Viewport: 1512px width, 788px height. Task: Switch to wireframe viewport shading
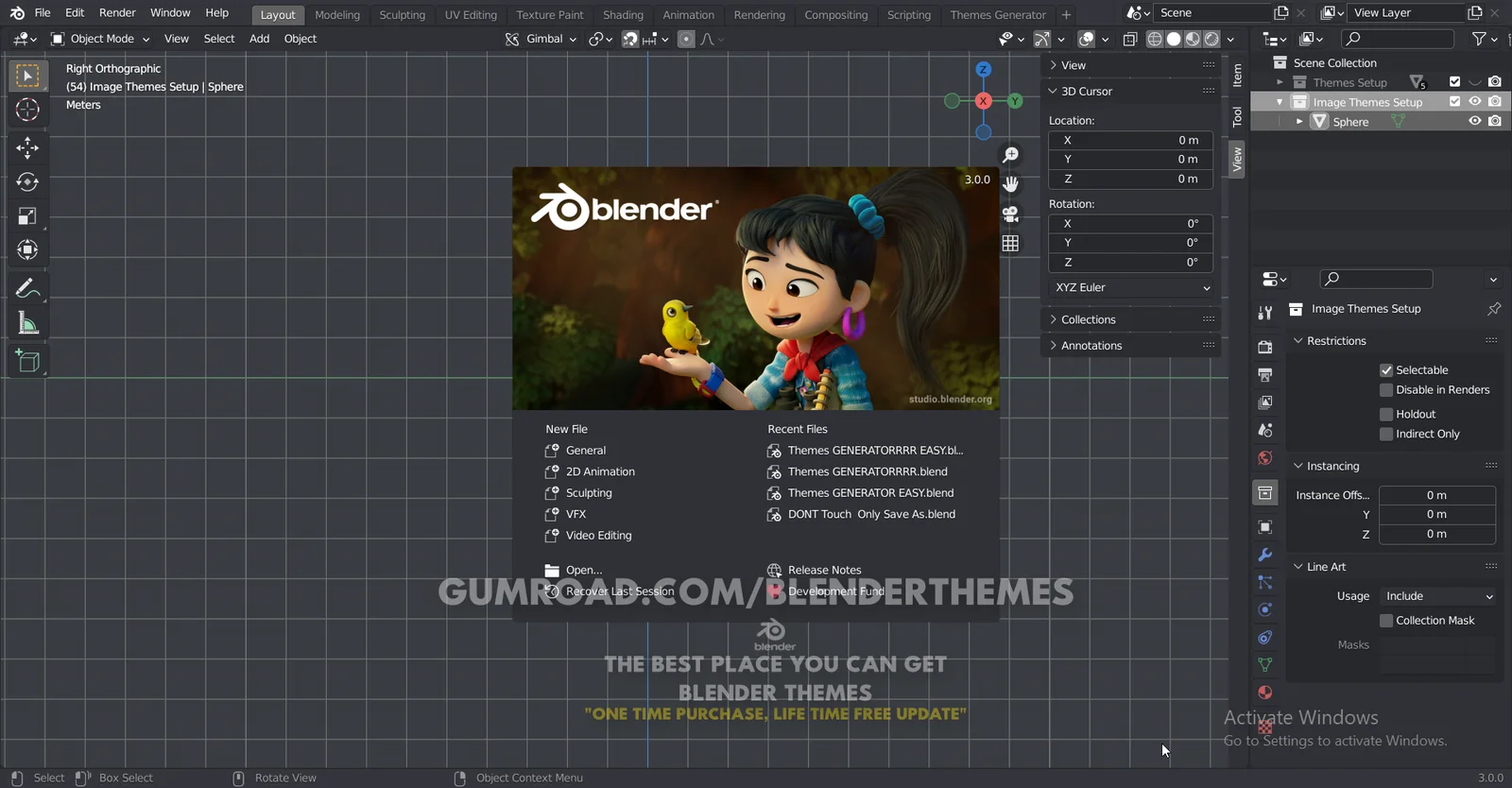click(1155, 39)
